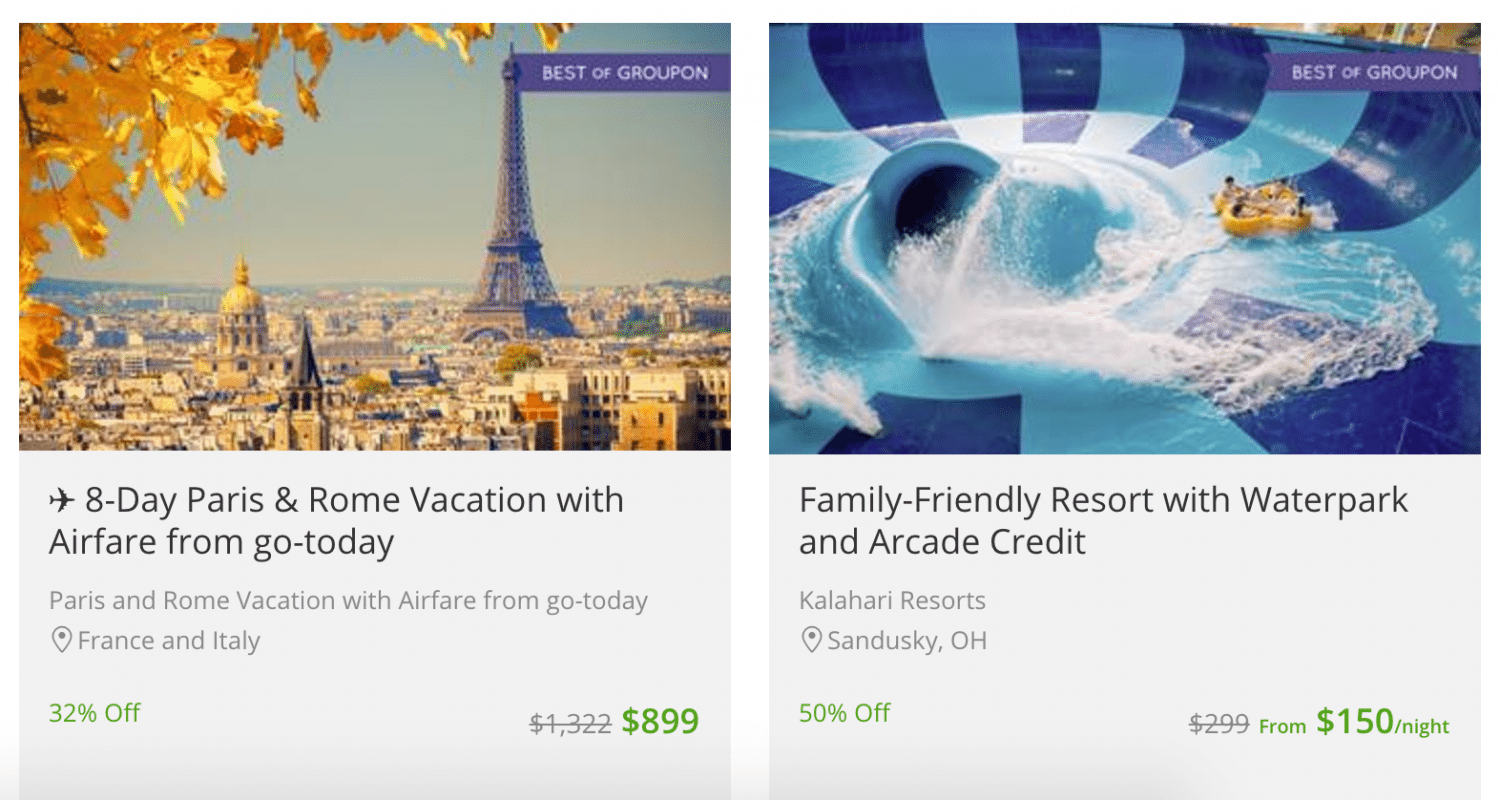Image resolution: width=1500 pixels, height=800 pixels.
Task: Open the 8-Day Paris & Rome Vacation title
Action: click(x=337, y=521)
